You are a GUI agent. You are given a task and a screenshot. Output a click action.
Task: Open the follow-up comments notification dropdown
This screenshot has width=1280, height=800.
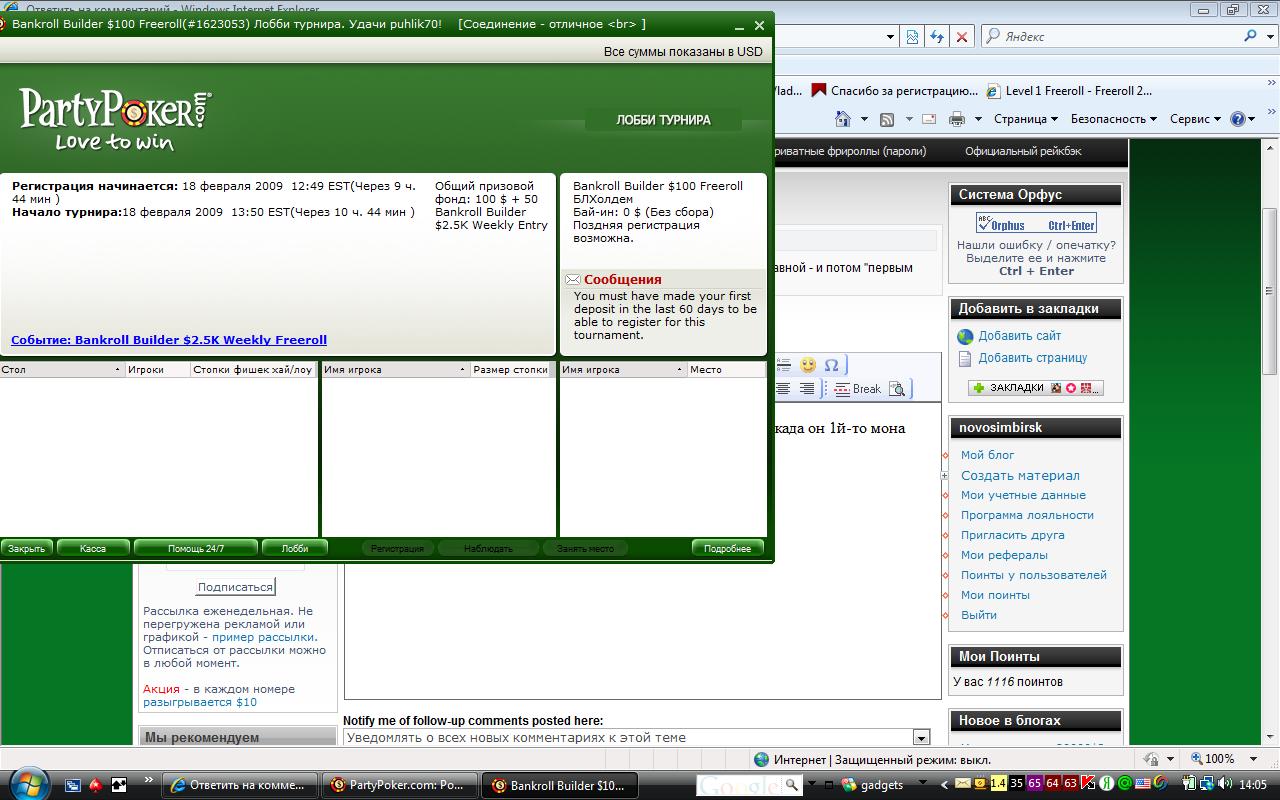(921, 738)
